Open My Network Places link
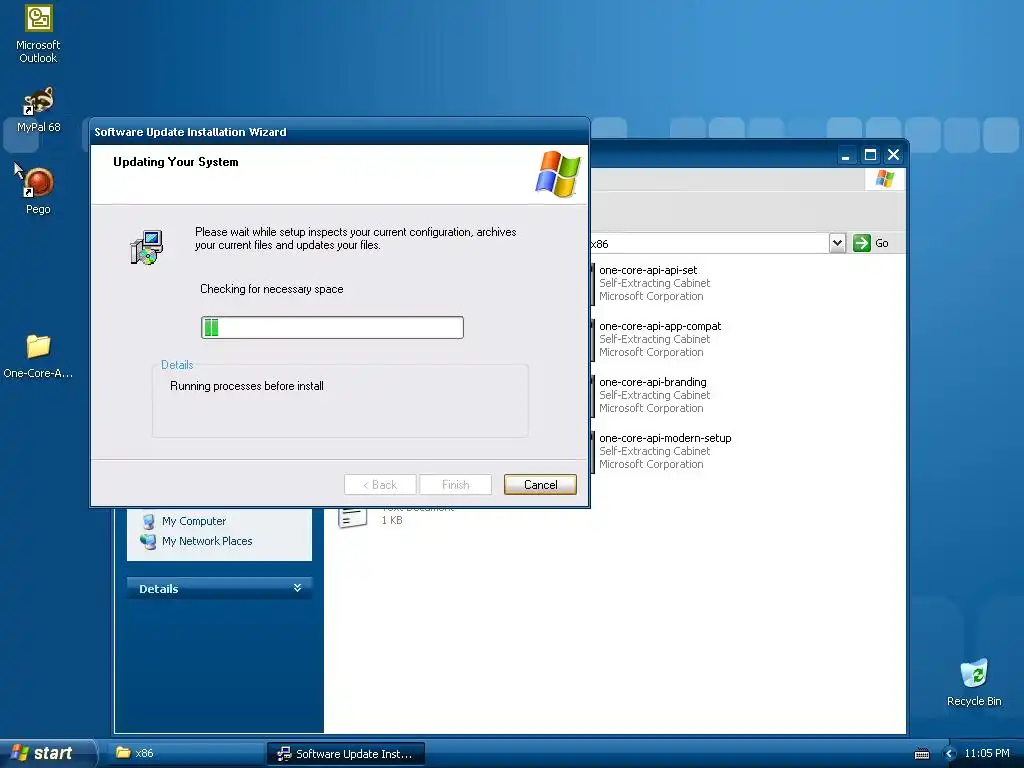Image resolution: width=1024 pixels, height=768 pixels. coord(207,541)
